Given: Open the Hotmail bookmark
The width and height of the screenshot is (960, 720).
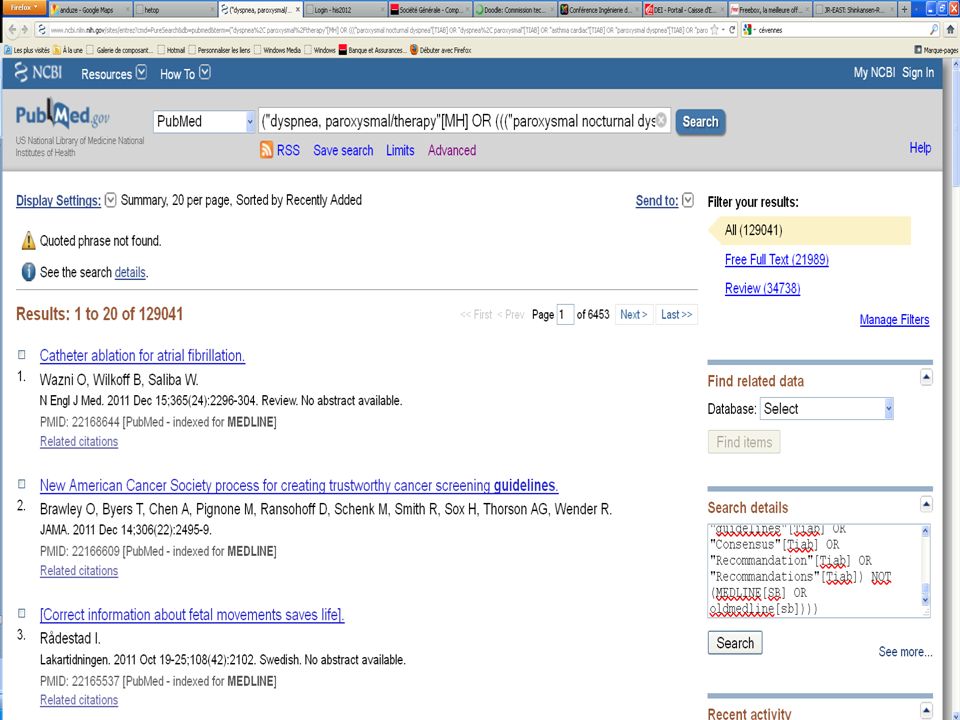Looking at the screenshot, I should [x=171, y=50].
